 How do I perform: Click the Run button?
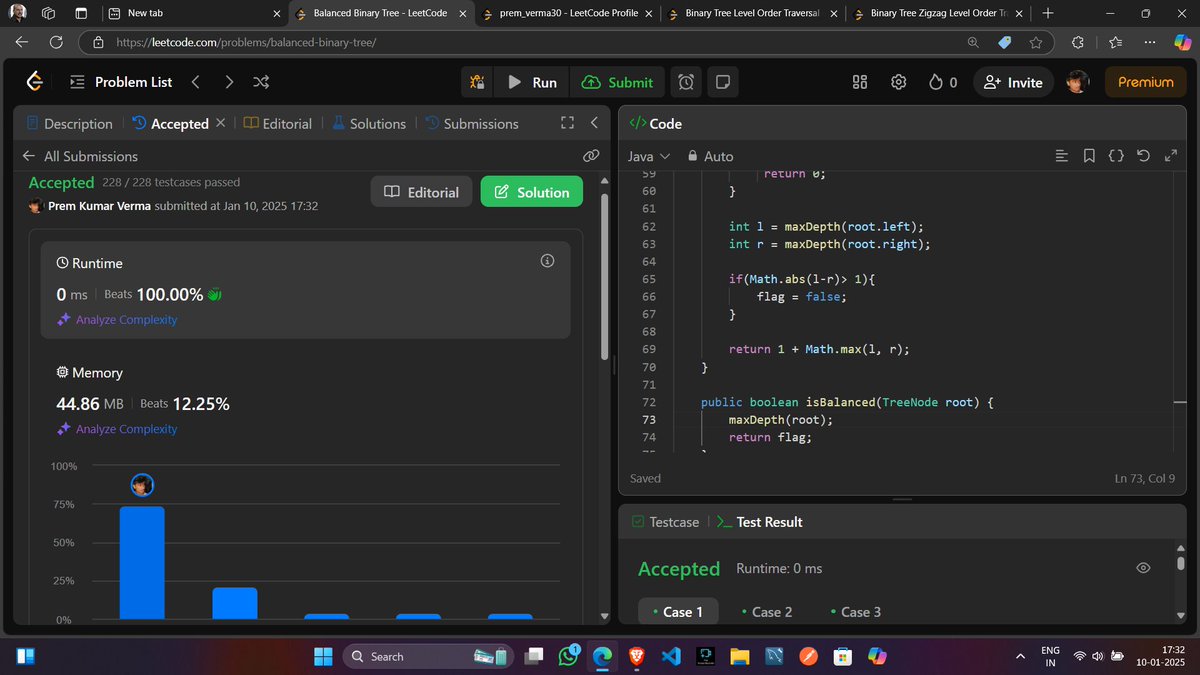pyautogui.click(x=532, y=82)
